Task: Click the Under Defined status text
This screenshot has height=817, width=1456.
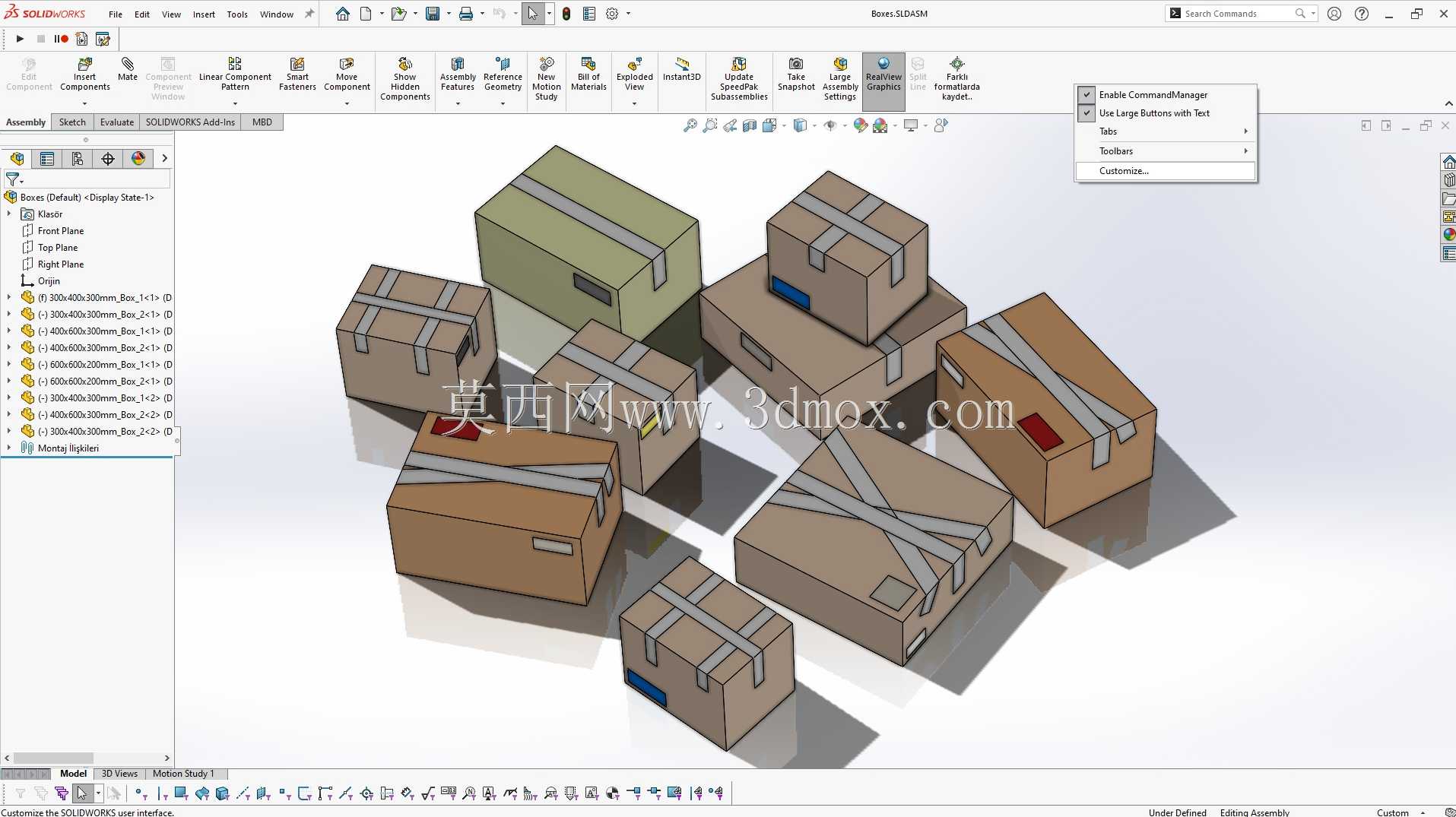Action: [x=1177, y=812]
